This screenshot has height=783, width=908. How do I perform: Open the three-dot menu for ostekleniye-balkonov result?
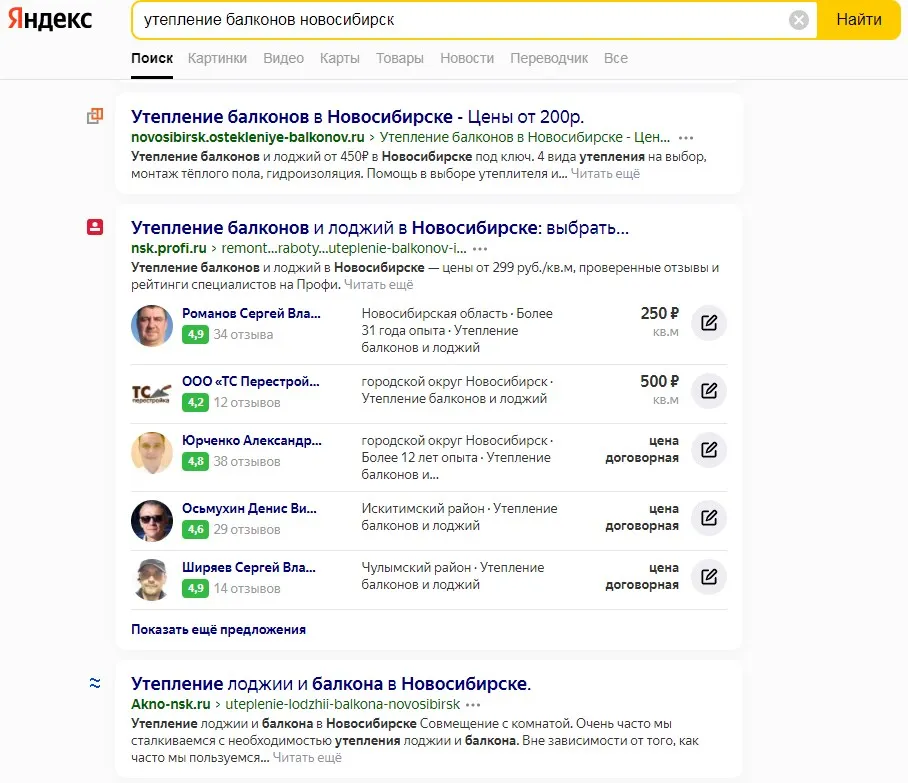tap(686, 138)
